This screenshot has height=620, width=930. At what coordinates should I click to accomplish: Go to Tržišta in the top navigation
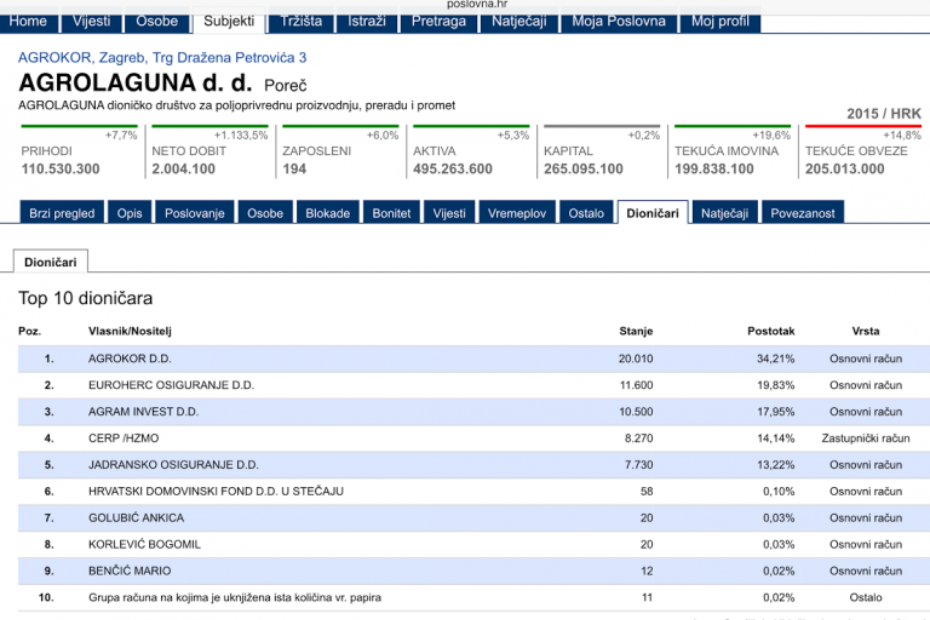301,21
